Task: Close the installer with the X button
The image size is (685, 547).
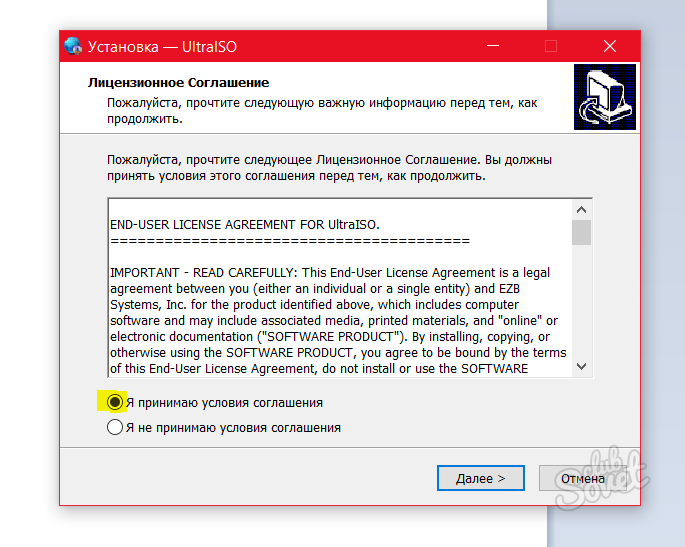Action: coord(610,47)
